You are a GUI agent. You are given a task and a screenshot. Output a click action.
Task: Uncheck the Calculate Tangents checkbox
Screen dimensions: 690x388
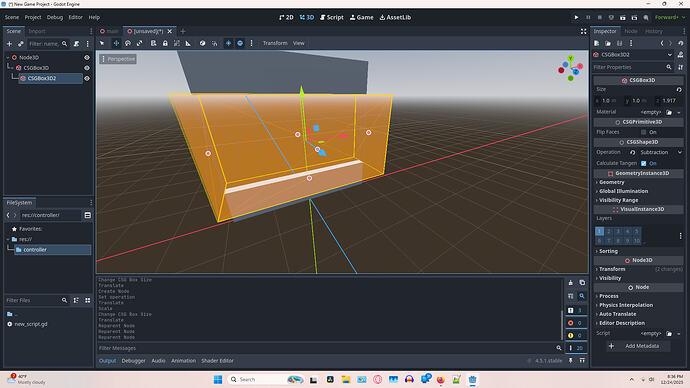click(x=644, y=163)
